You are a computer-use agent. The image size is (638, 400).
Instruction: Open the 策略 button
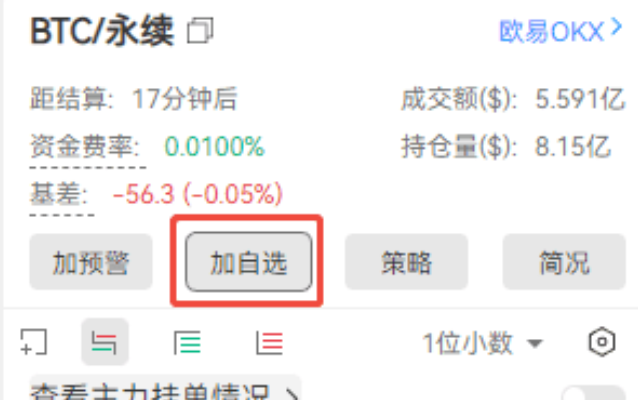pos(406,262)
